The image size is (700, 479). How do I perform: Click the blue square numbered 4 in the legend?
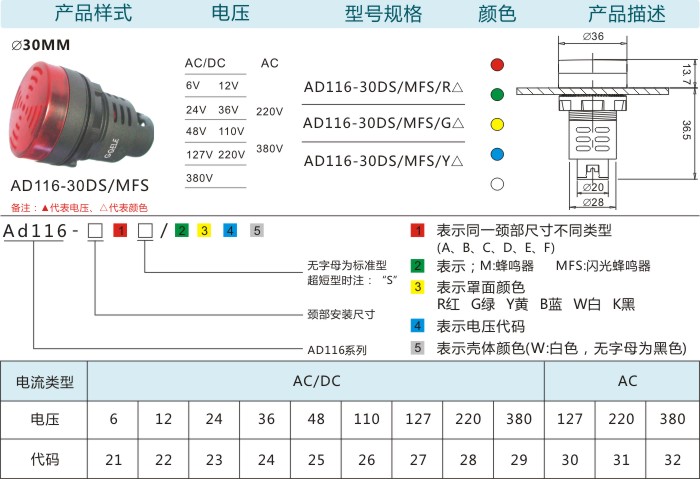tap(418, 326)
